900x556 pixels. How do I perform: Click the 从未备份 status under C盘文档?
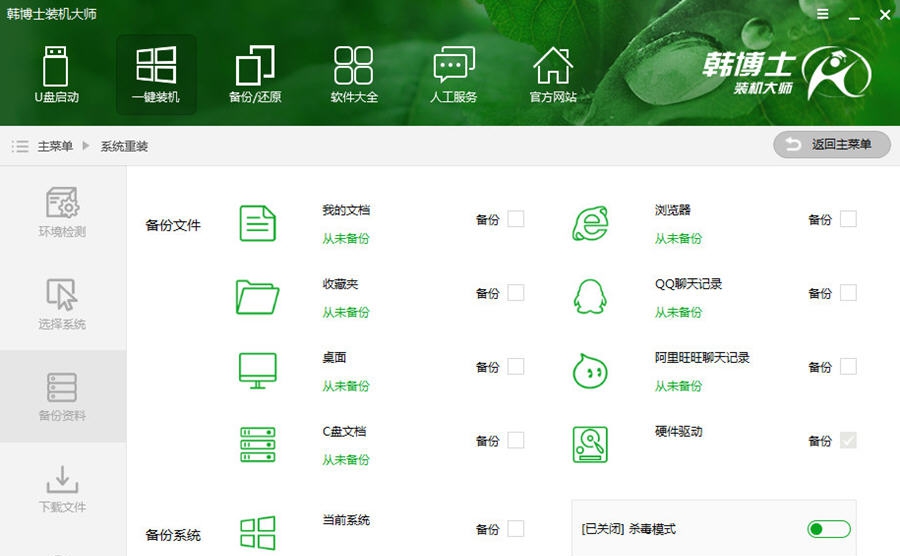click(346, 460)
